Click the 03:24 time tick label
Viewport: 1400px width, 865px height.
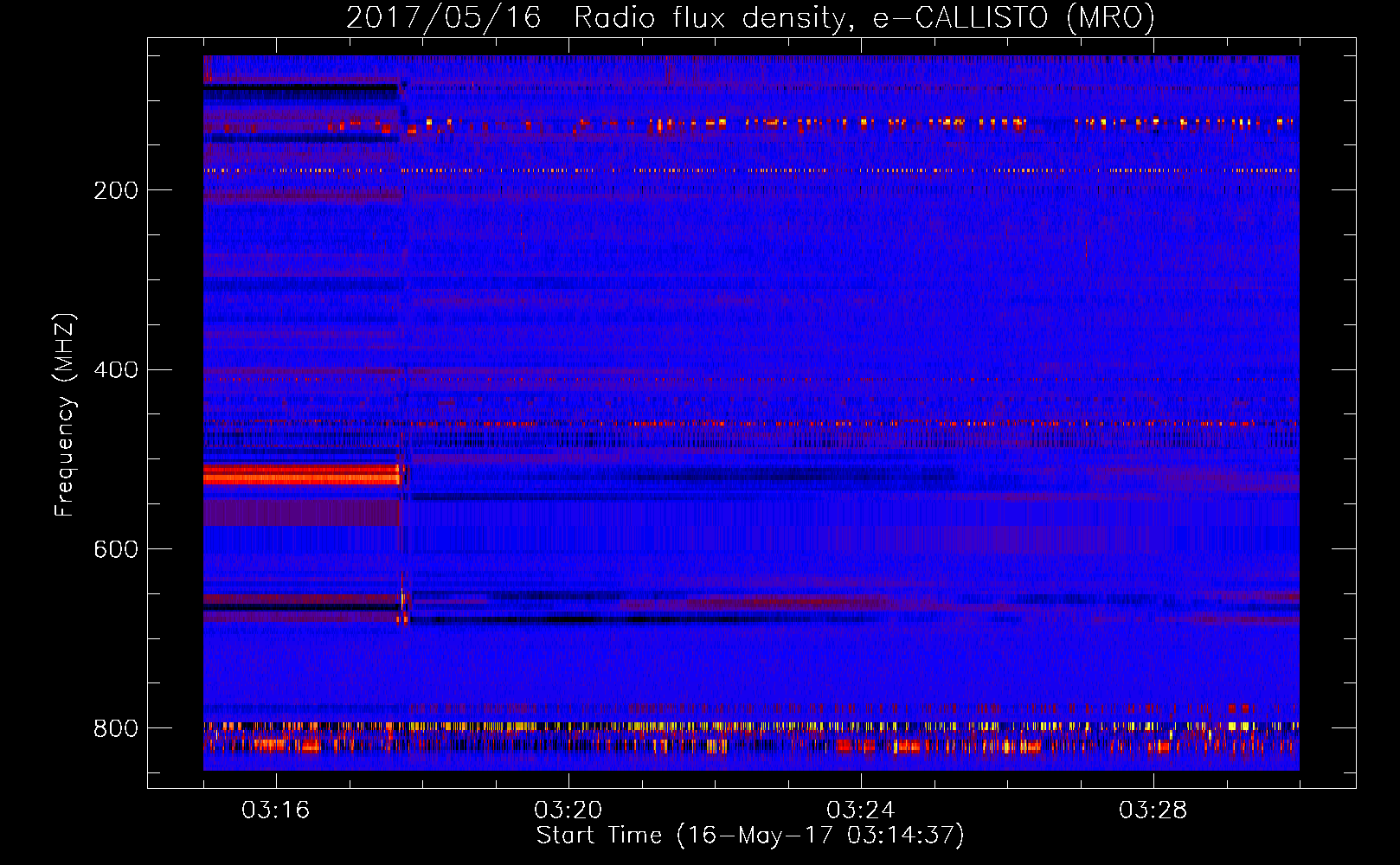pyautogui.click(x=861, y=811)
